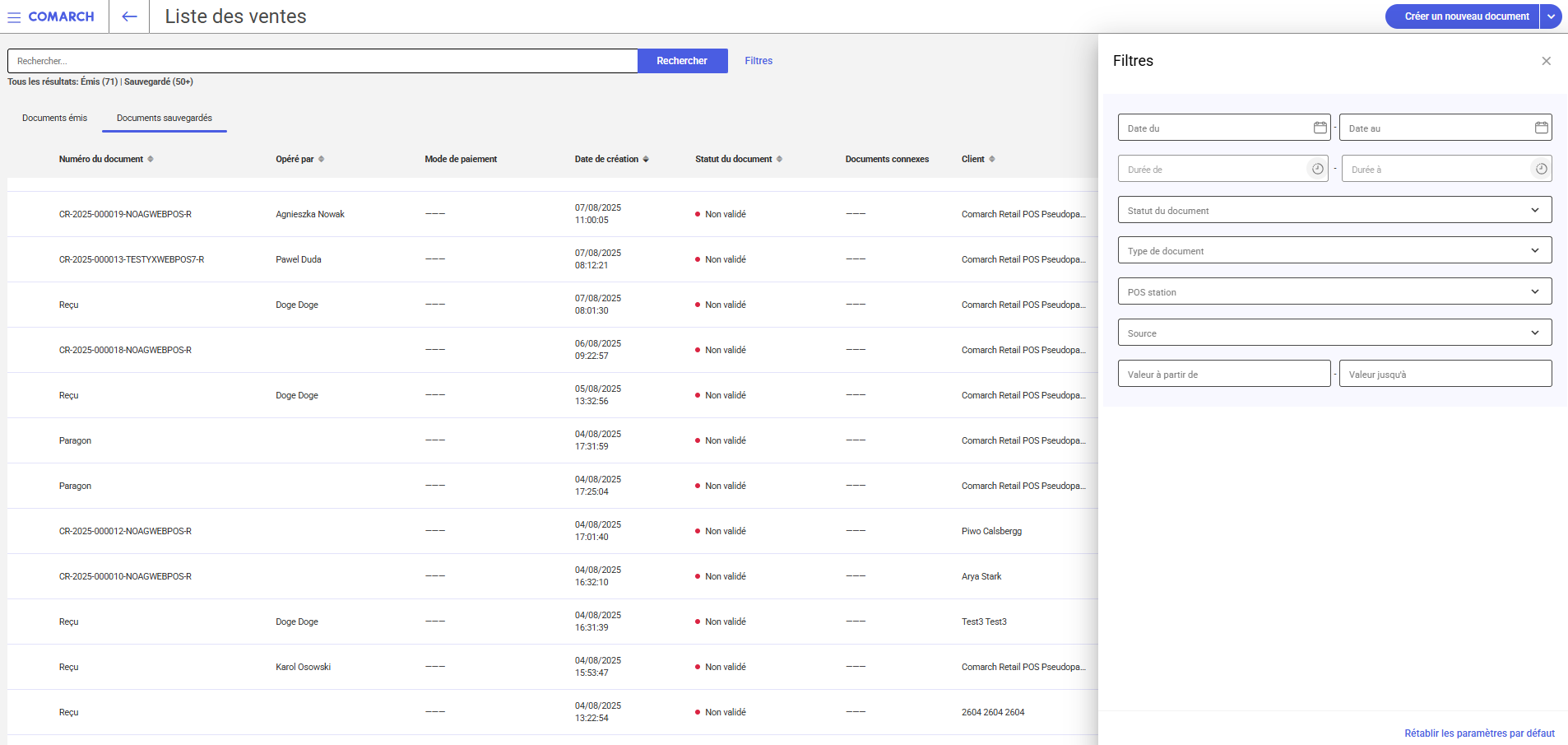
Task: Open the calendar picker for Date au
Action: click(1541, 128)
